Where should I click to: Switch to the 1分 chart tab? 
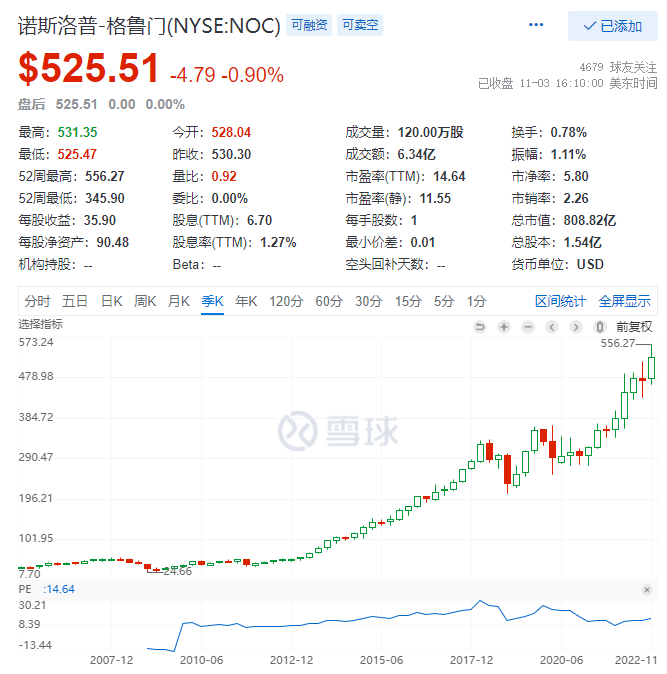point(477,301)
